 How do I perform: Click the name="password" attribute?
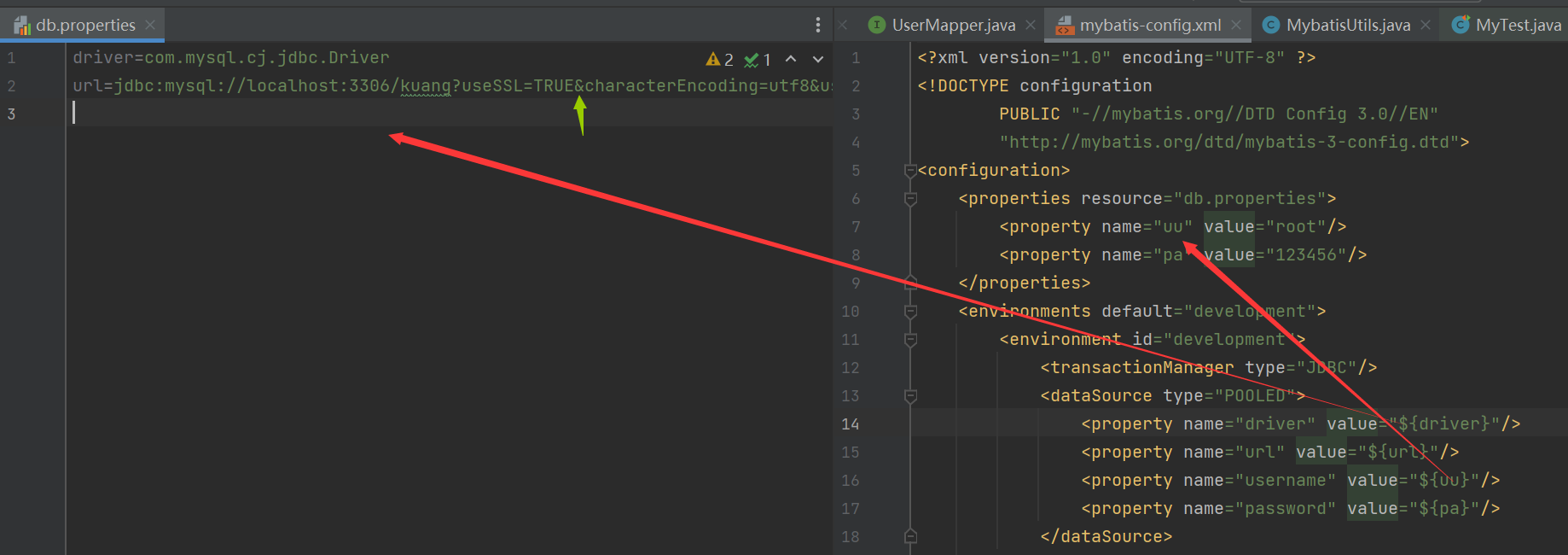1260,508
